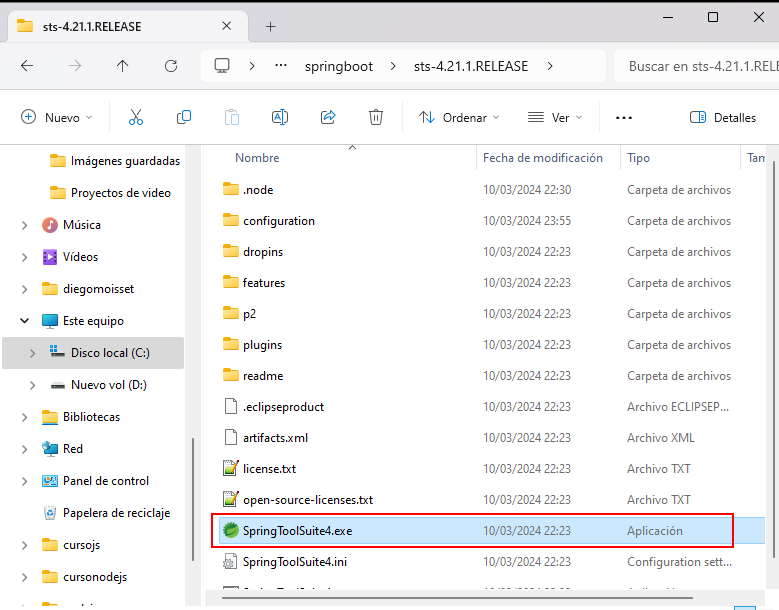Expand the Disco local (C:) node

click(32, 353)
